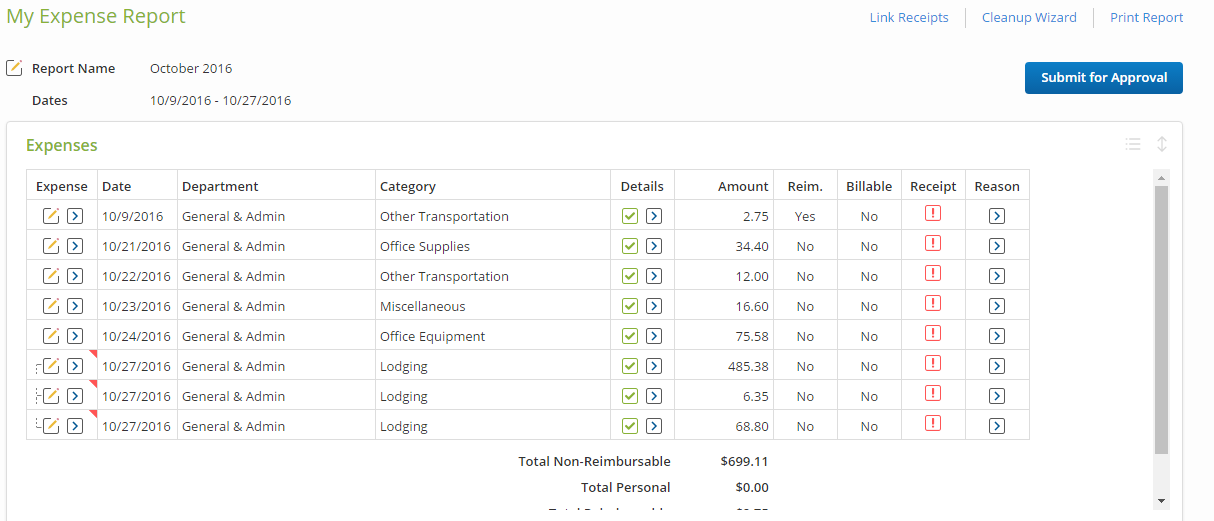Screen dimensions: 1214x521
Task: Sort by Amount column header
Action: click(x=743, y=186)
